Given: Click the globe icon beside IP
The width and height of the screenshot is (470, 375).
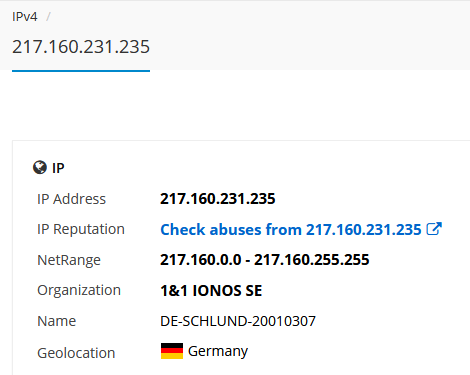Looking at the screenshot, I should coord(40,168).
